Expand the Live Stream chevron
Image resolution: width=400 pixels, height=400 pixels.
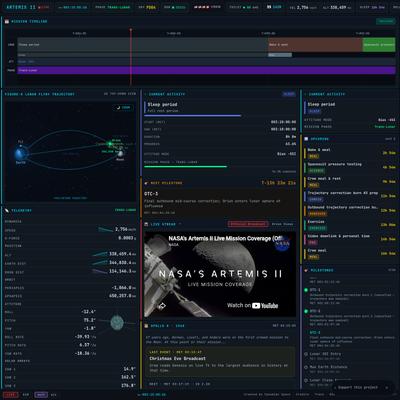tap(180, 224)
